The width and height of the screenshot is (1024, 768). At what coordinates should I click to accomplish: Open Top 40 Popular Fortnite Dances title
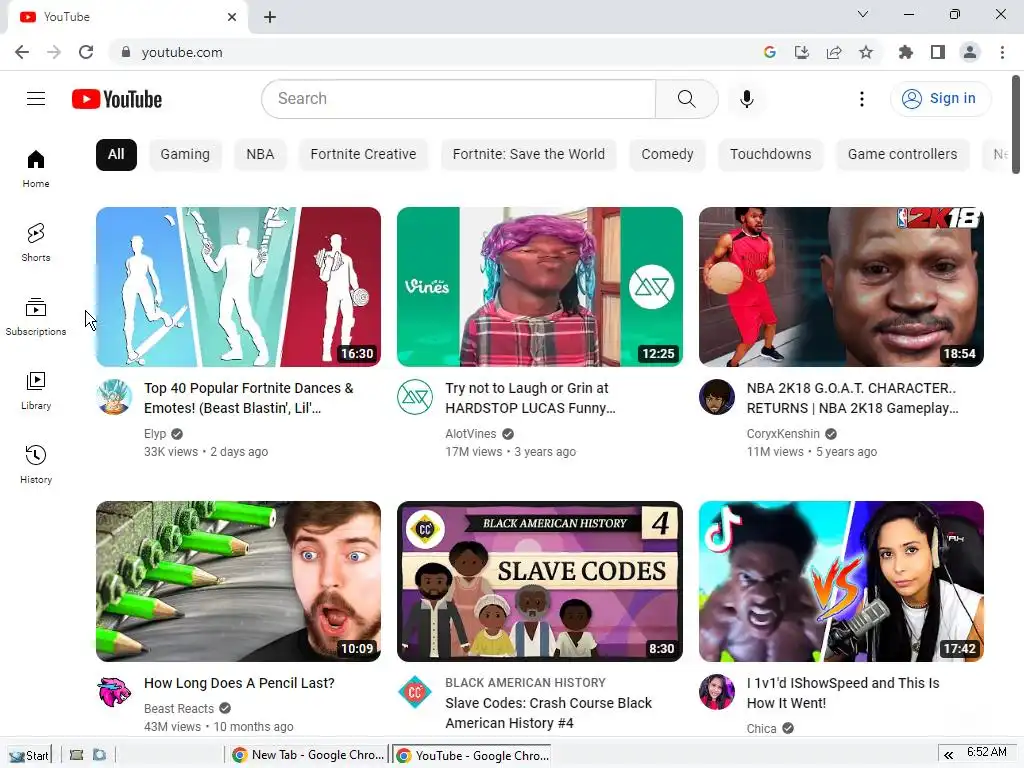click(x=249, y=398)
